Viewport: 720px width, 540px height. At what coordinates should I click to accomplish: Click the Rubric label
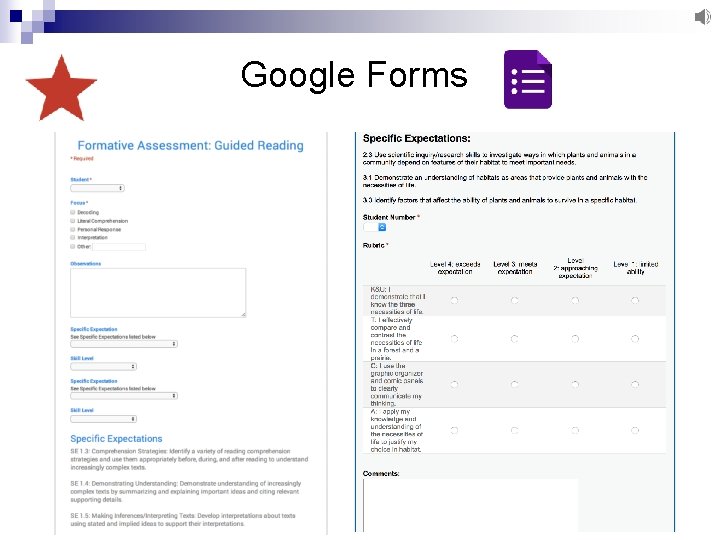coord(376,245)
